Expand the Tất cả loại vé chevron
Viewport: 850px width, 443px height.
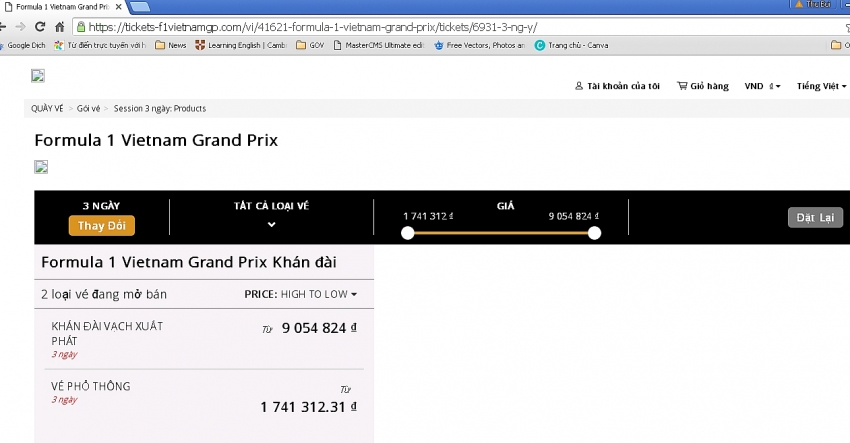tap(271, 224)
